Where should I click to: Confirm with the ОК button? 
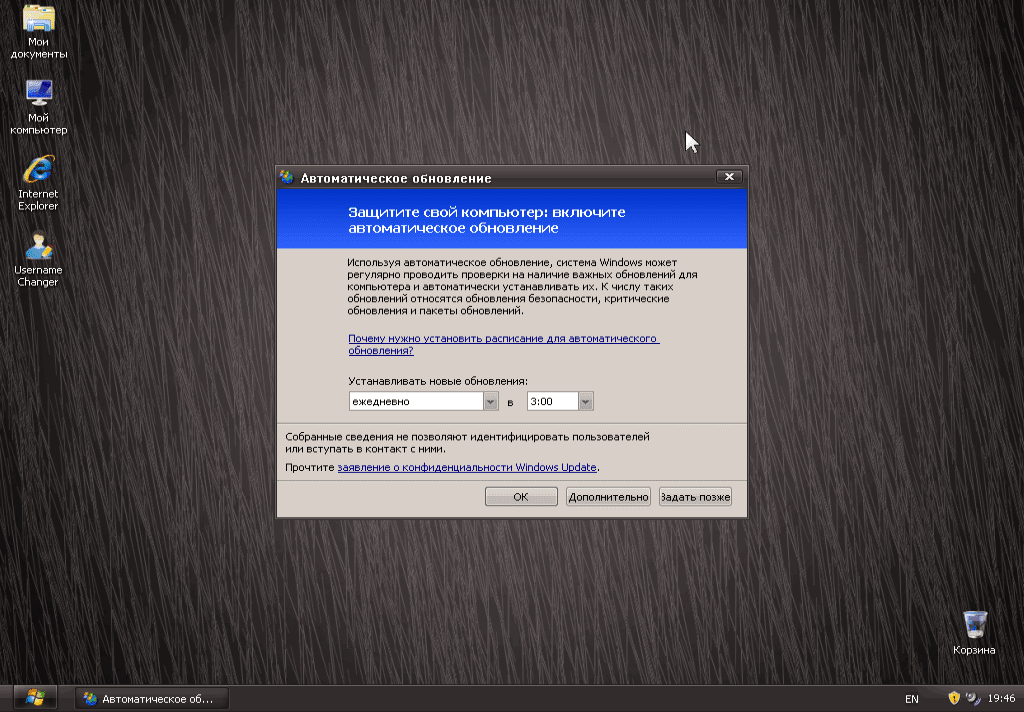coord(521,496)
